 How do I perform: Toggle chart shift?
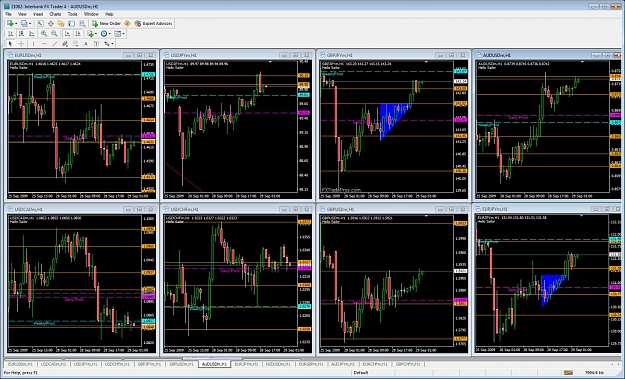click(78, 34)
